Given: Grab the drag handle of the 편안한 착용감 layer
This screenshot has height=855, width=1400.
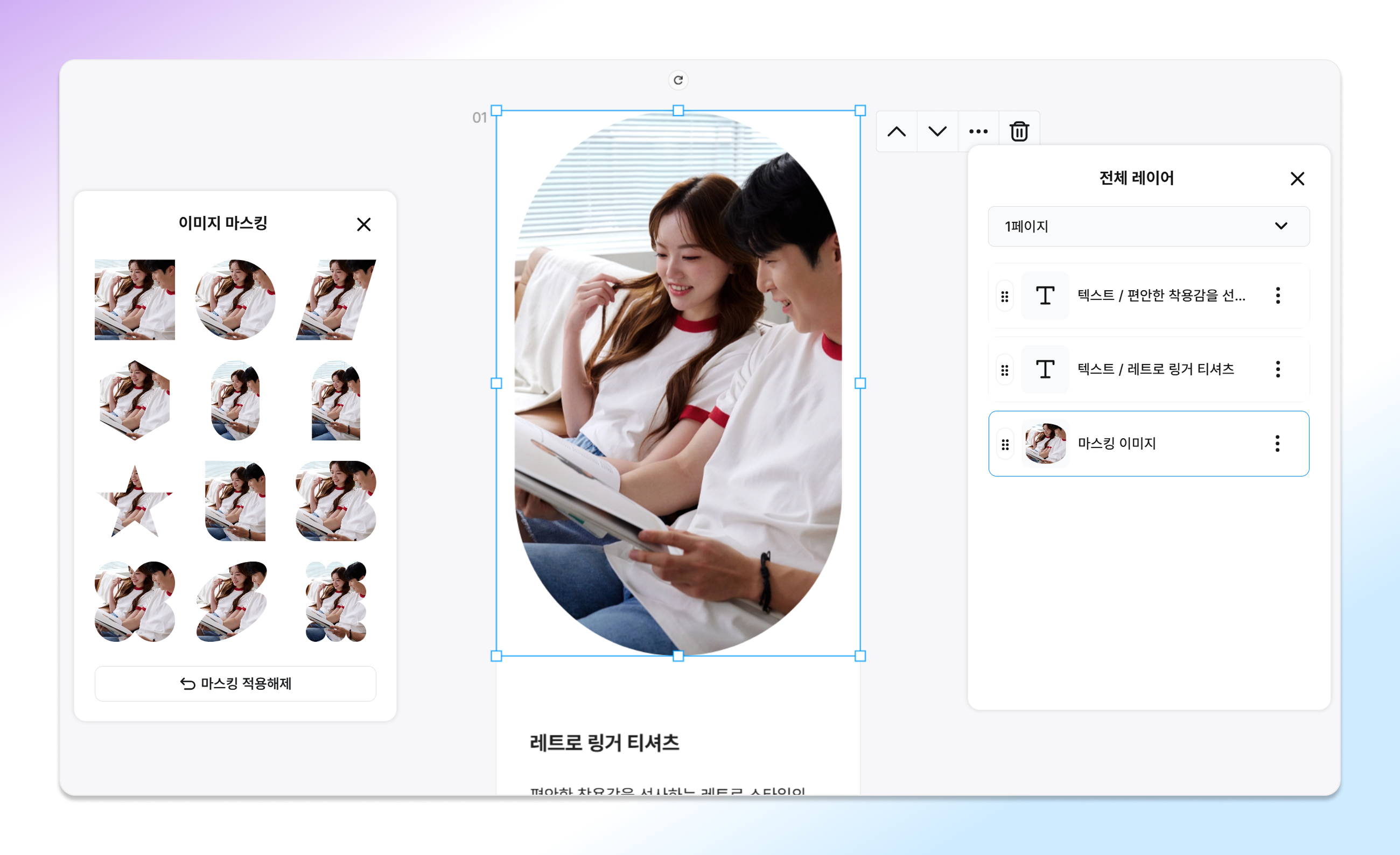Looking at the screenshot, I should tap(1005, 297).
